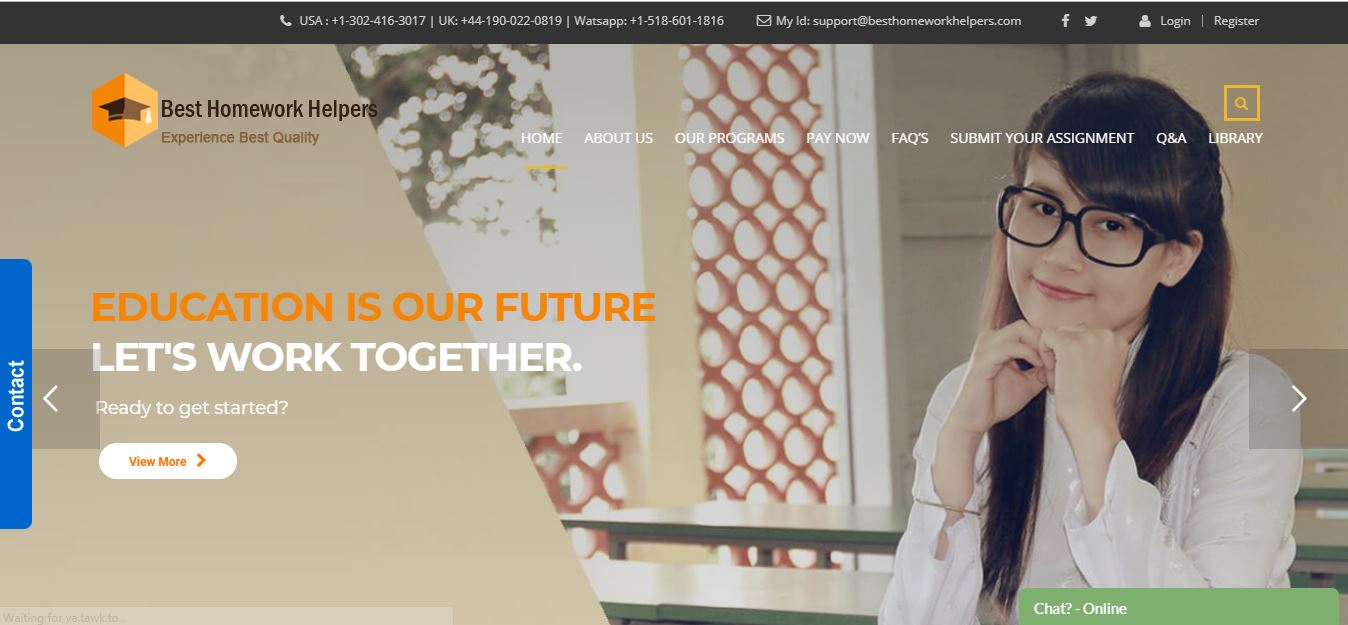Open the Login link
This screenshot has width=1348, height=625.
(x=1175, y=21)
